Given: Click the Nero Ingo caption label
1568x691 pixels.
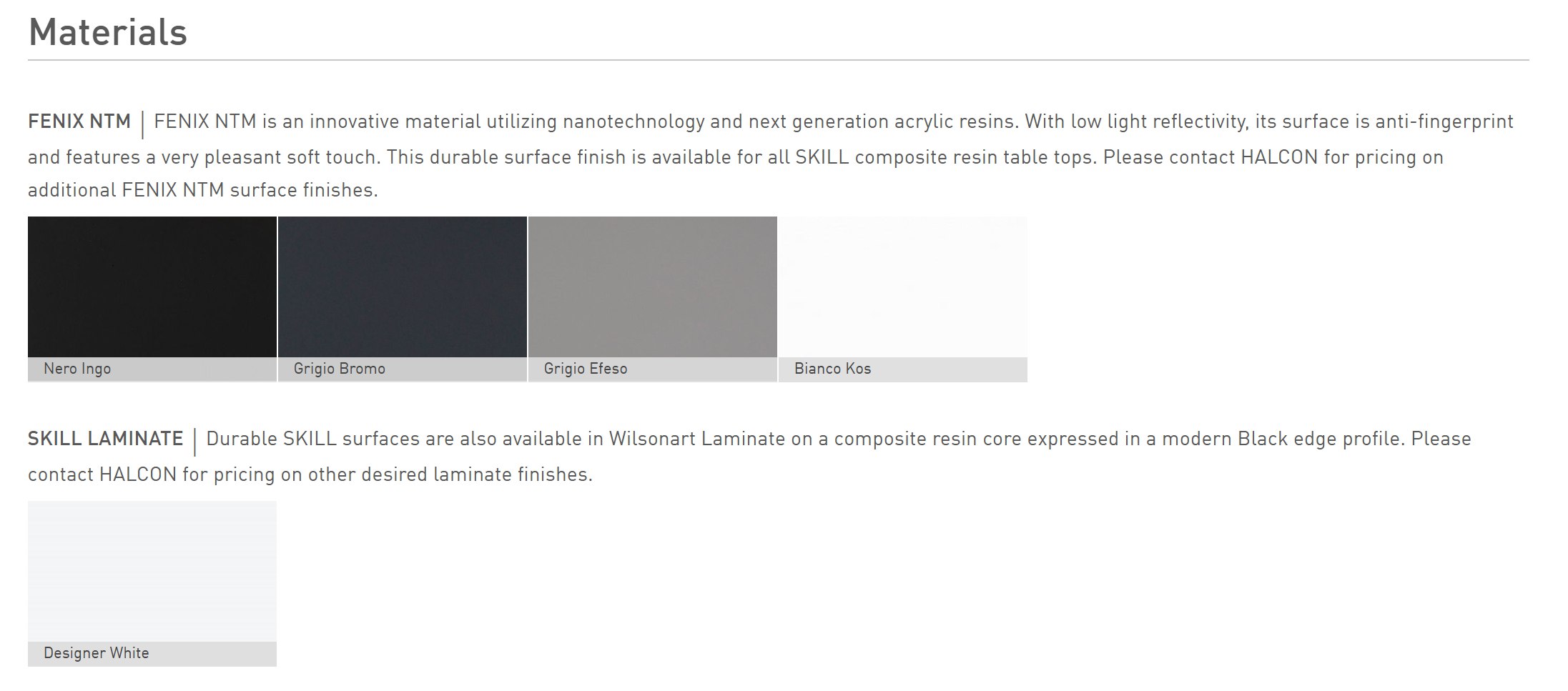Looking at the screenshot, I should point(77,369).
